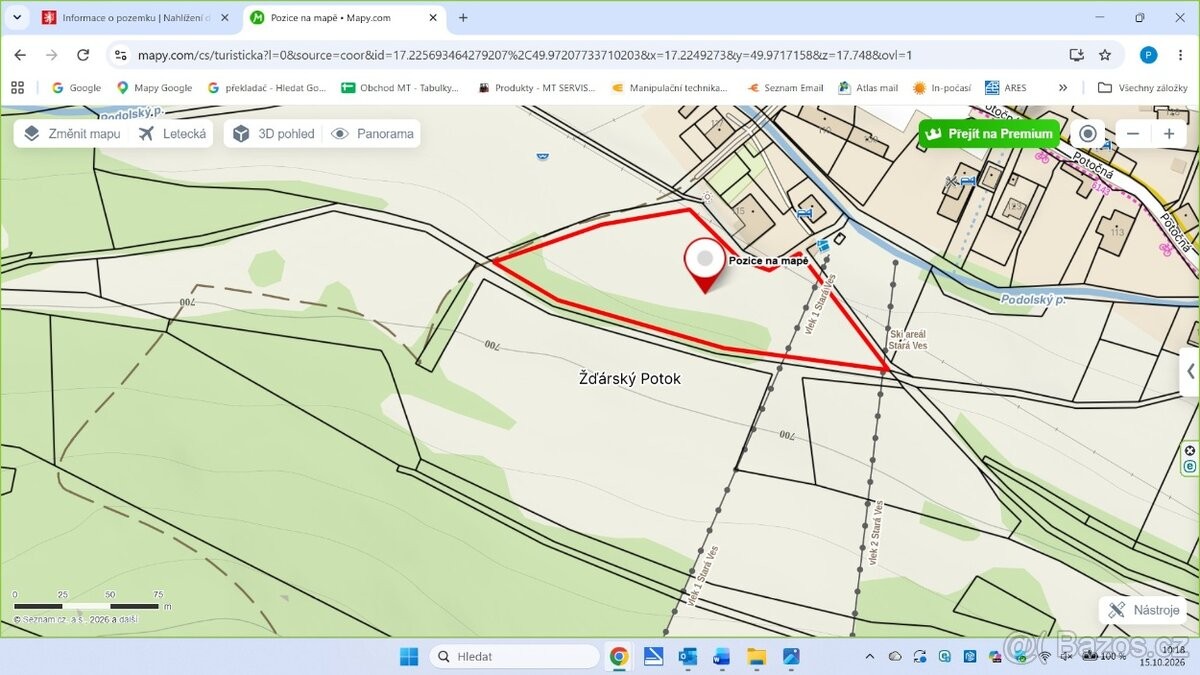Open the Wi-Fi network tray icon

pos(1045,657)
